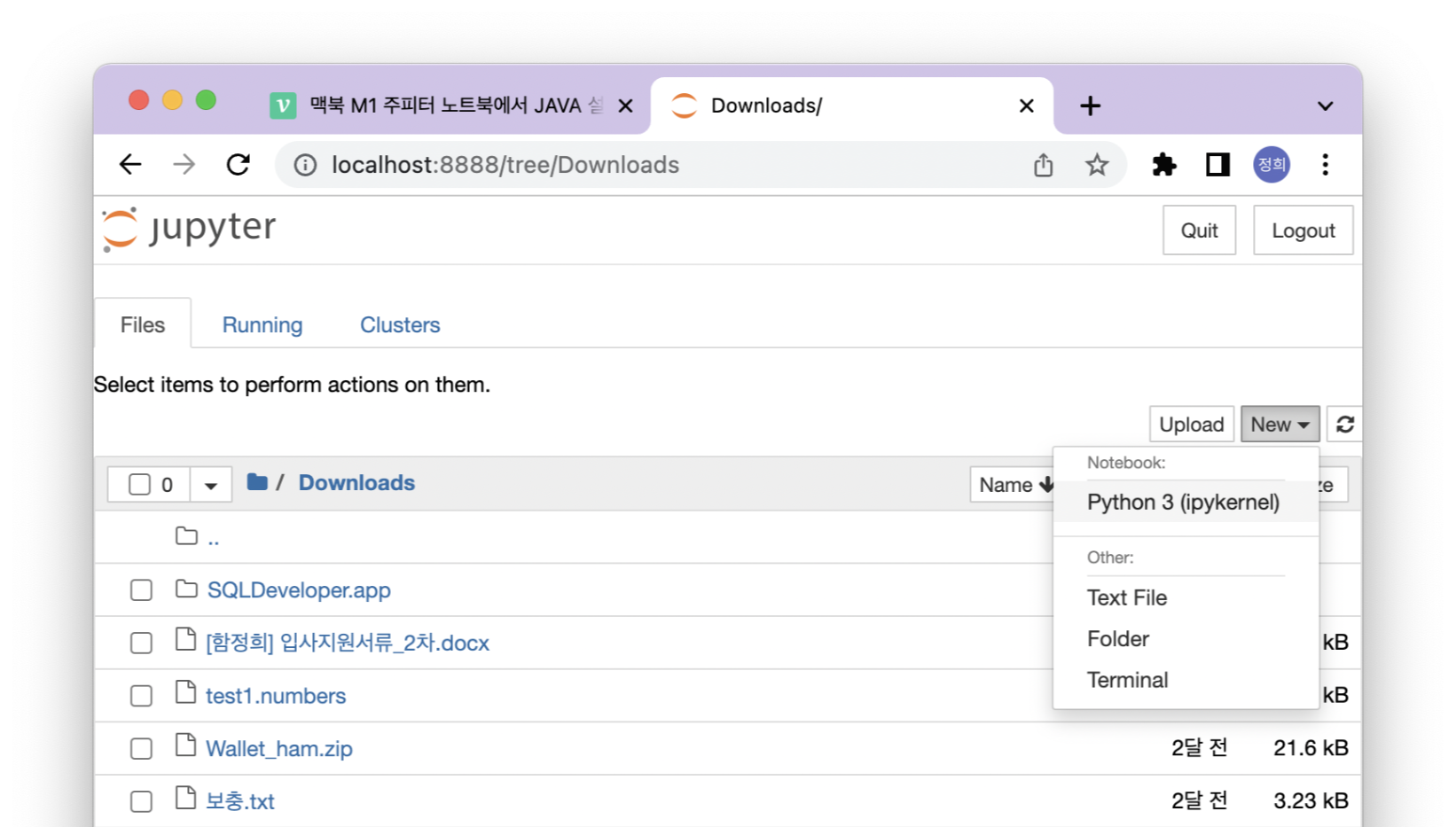
Task: Click the folder icon in breadcrumb
Action: [257, 482]
